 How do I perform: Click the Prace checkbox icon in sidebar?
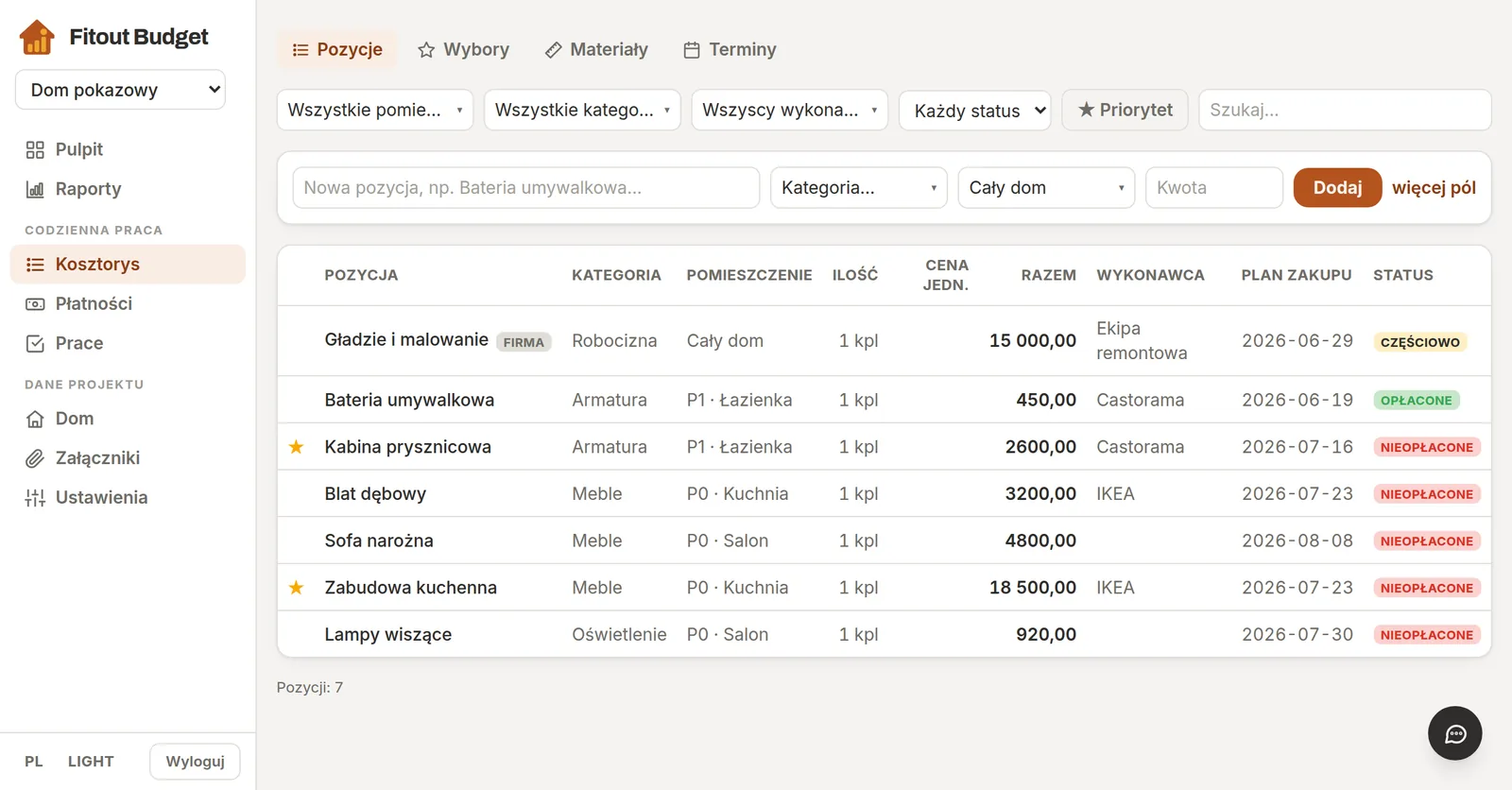35,343
